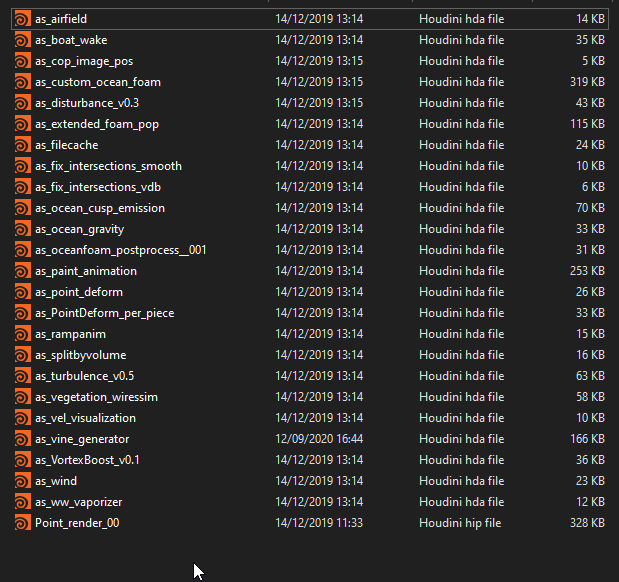Click the 253 KB size cell
This screenshot has height=582, width=619.
tap(587, 271)
